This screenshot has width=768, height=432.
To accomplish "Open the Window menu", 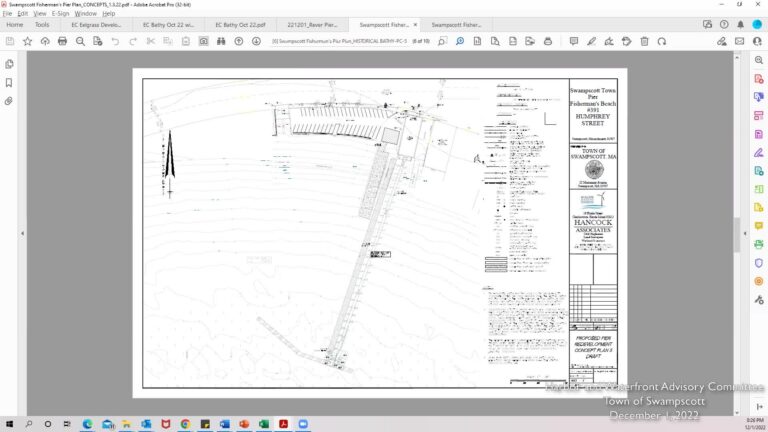I will (86, 14).
